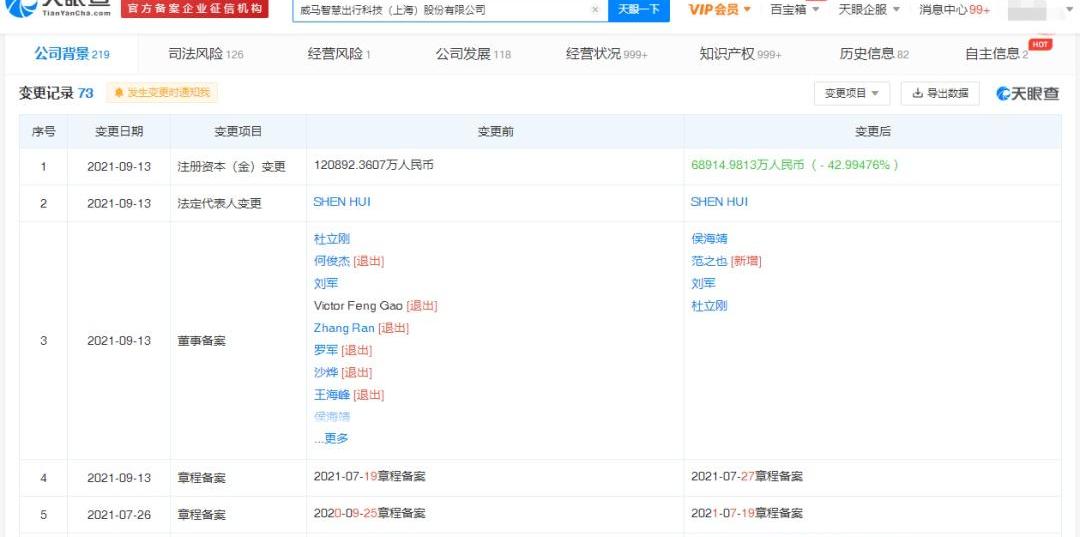This screenshot has height=537, width=1080.
Task: Clear the search box with the X icon
Action: tap(595, 10)
